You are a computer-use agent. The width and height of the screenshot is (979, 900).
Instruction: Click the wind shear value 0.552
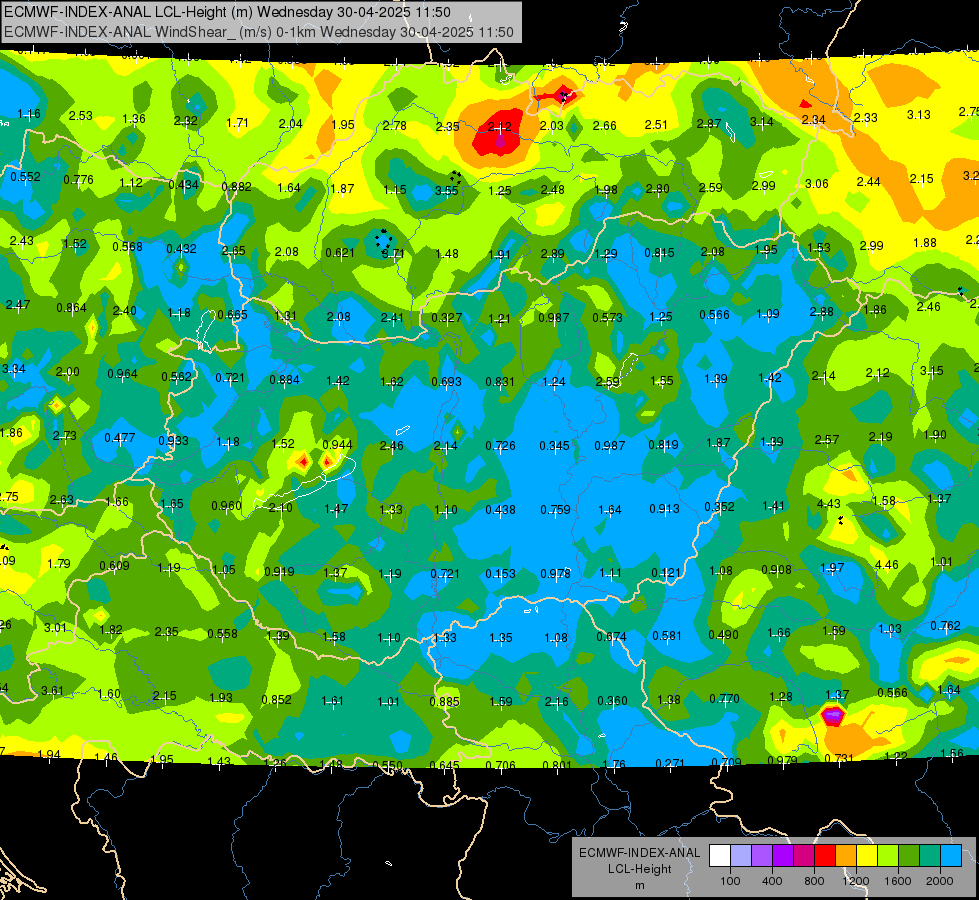[26, 177]
